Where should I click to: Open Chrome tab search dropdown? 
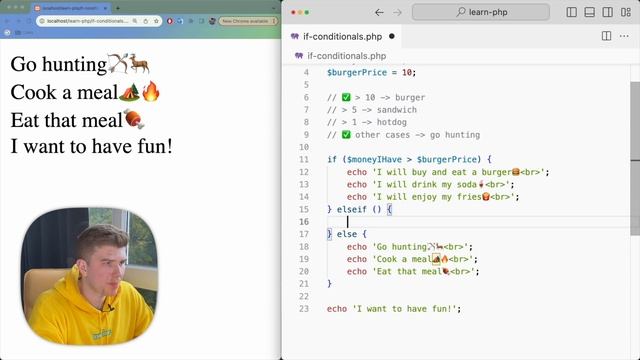[273, 8]
